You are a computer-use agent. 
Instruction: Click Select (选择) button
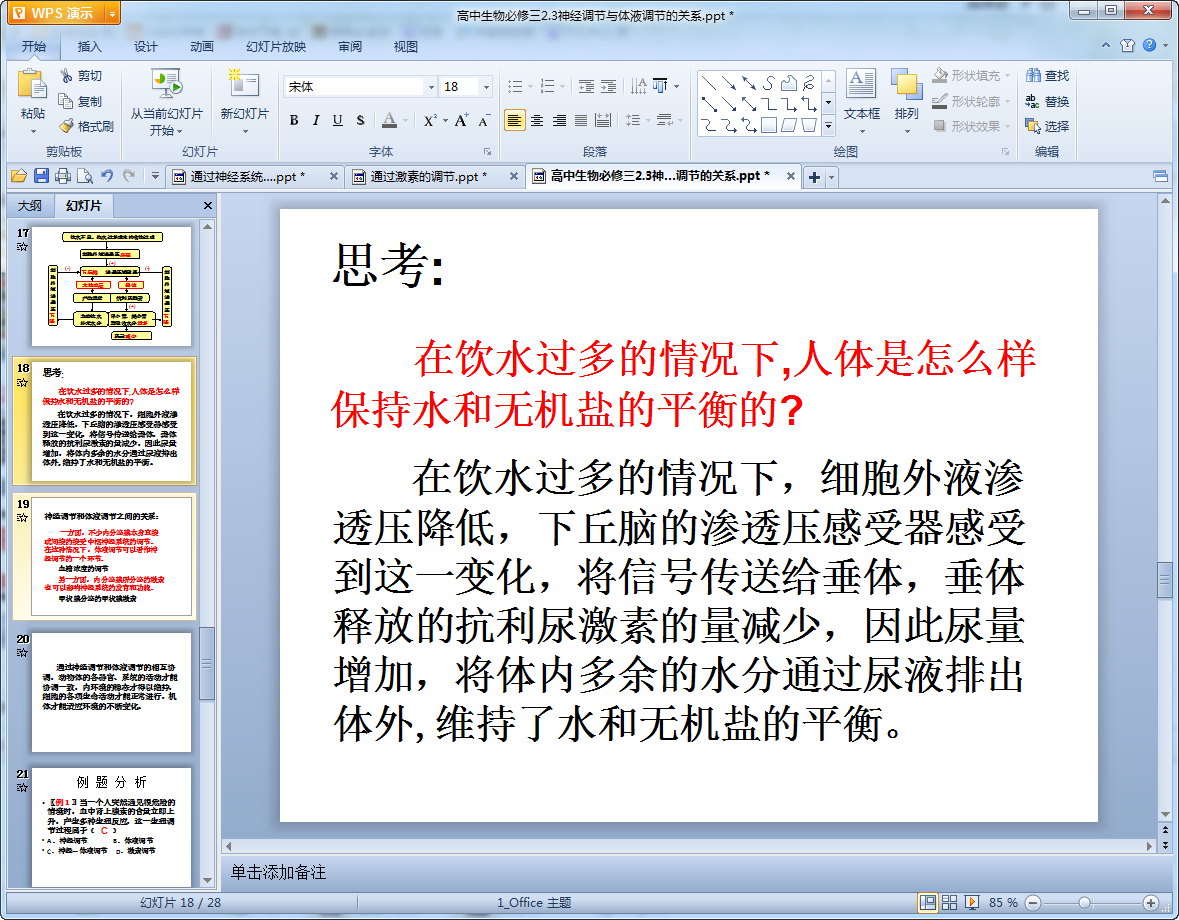pyautogui.click(x=1047, y=126)
